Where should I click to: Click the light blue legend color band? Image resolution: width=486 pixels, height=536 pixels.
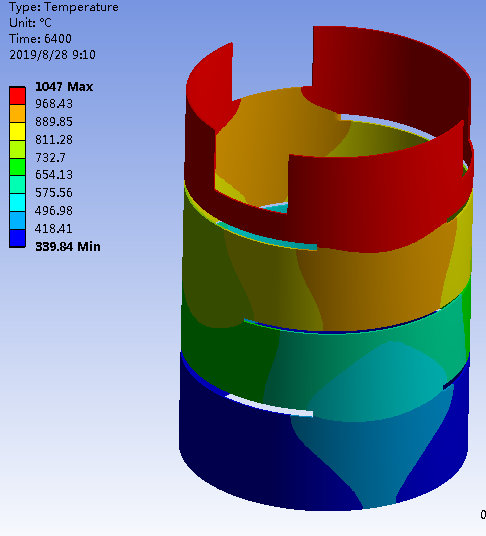(x=17, y=220)
